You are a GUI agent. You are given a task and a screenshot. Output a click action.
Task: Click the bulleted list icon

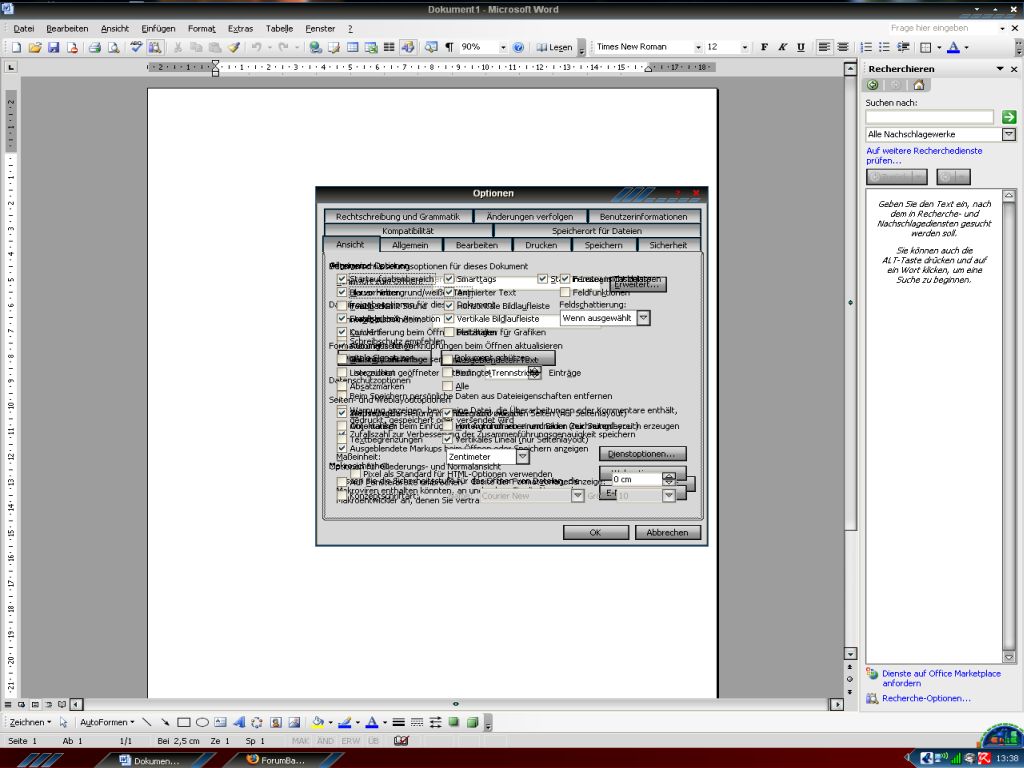[884, 47]
